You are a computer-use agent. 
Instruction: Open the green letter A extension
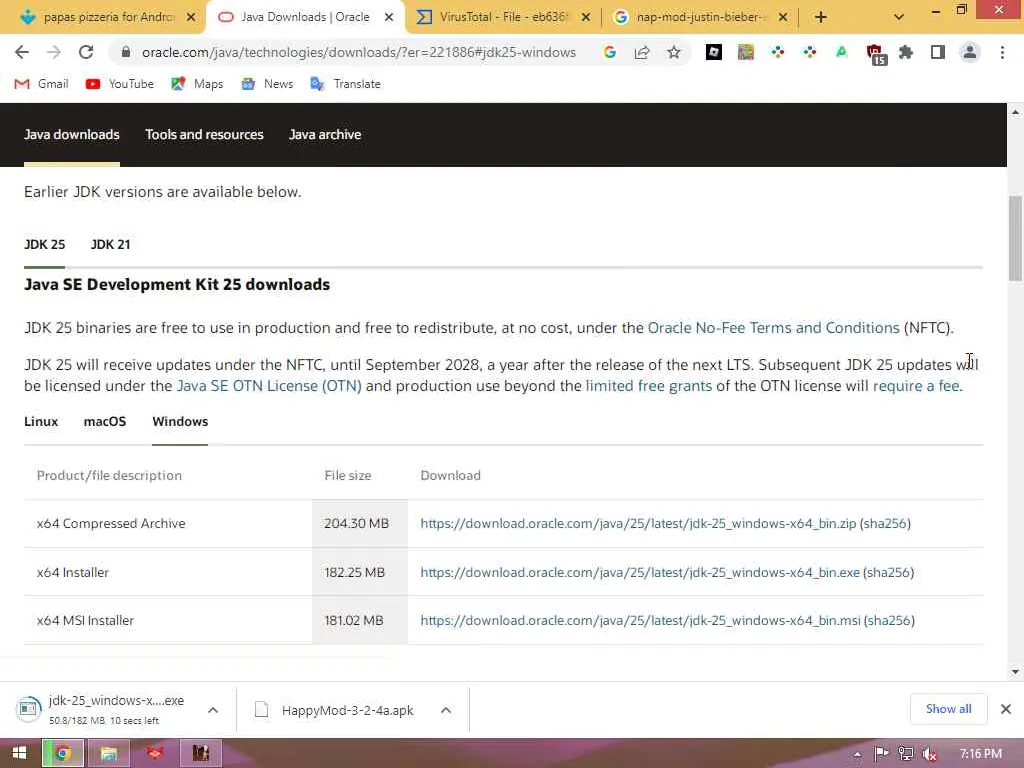(x=842, y=52)
